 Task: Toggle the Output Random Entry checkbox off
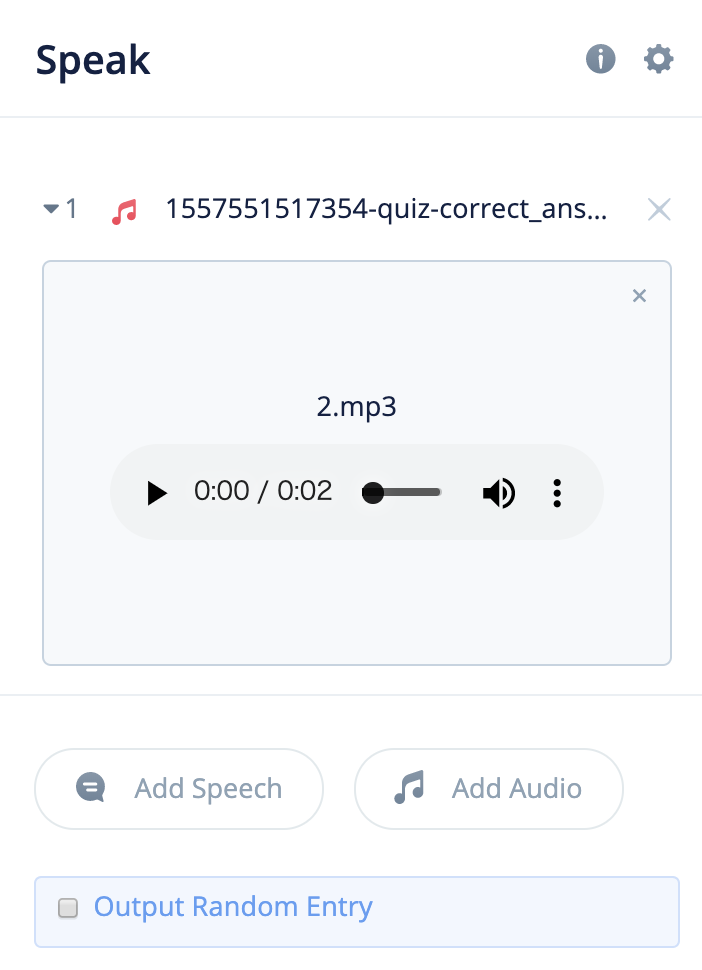68,907
